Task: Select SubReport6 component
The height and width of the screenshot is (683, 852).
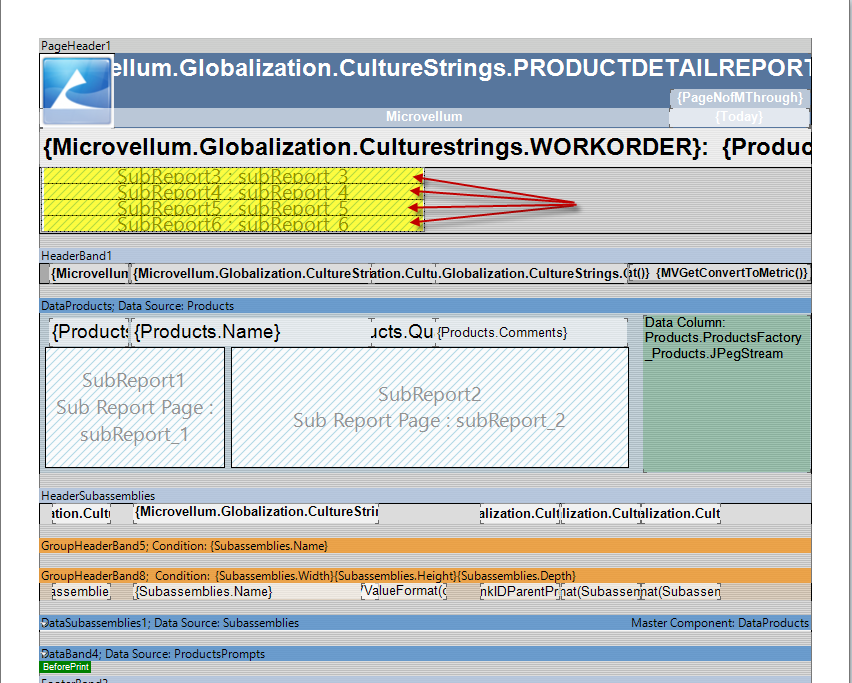Action: tap(233, 224)
